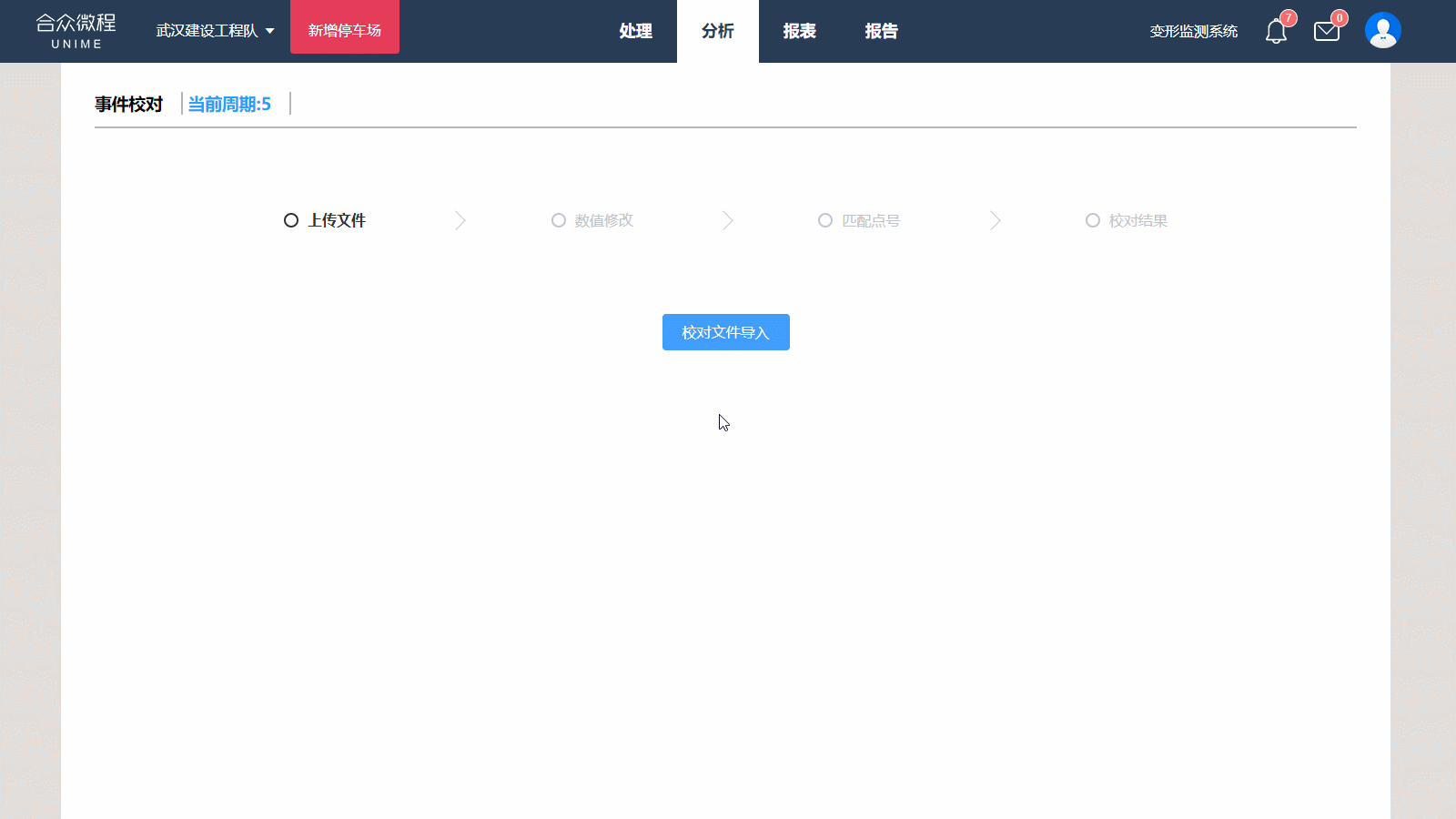Click the user profile avatar
The height and width of the screenshot is (819, 1456).
click(x=1382, y=31)
